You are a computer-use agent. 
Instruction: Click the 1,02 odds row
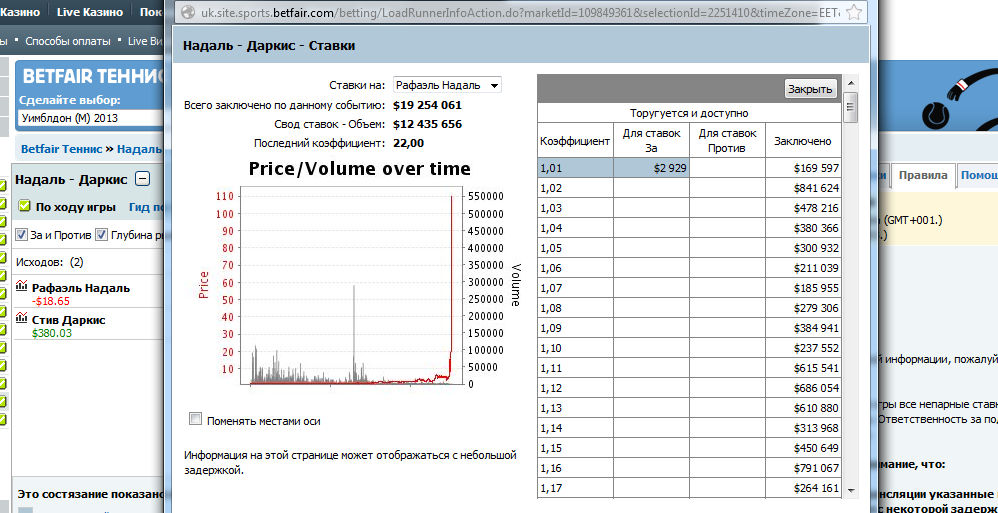(689, 188)
